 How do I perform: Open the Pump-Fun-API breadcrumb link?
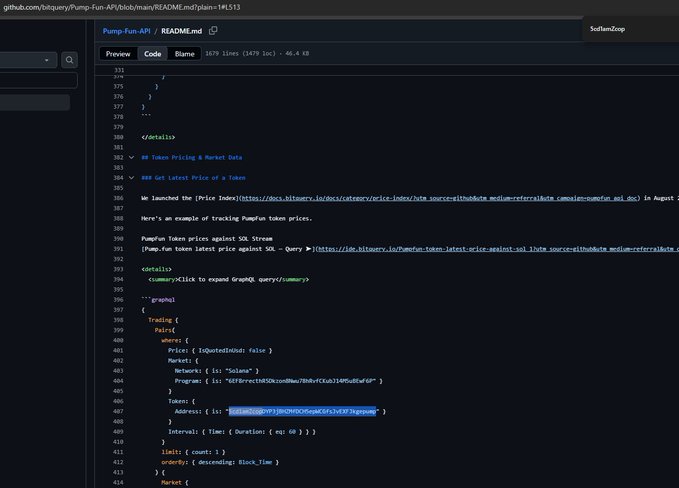(x=126, y=31)
